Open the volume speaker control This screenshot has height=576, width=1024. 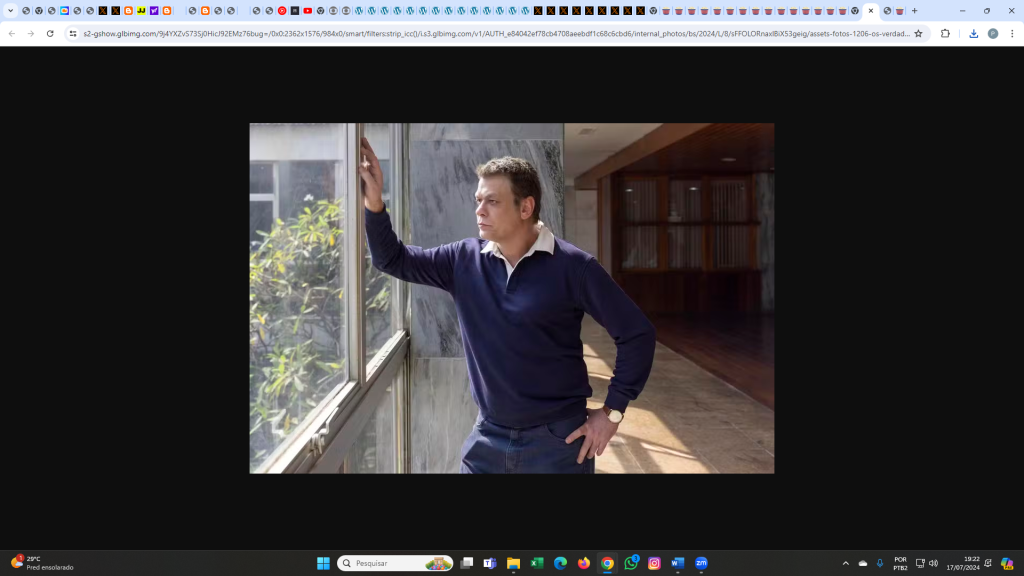[934, 563]
